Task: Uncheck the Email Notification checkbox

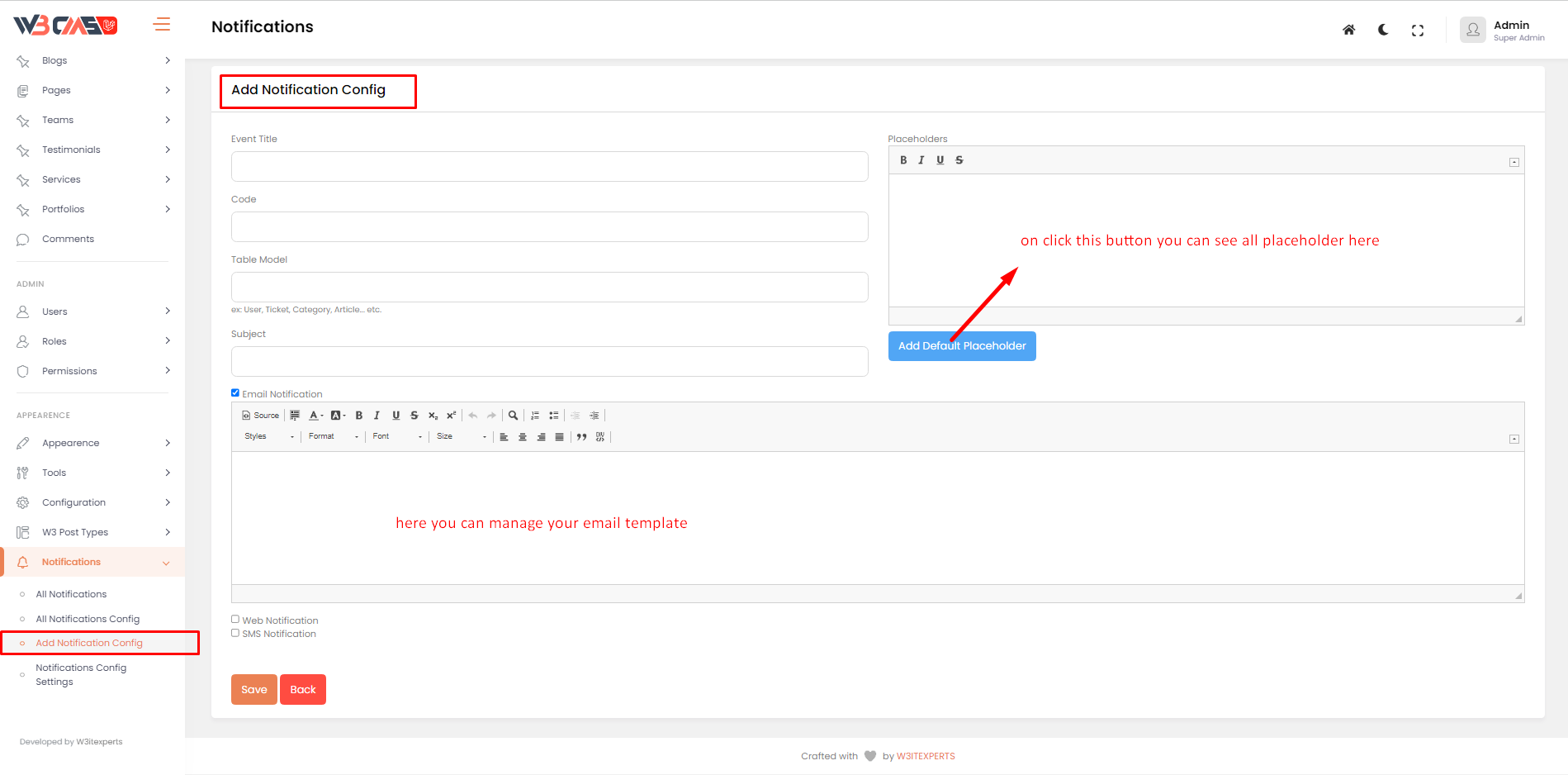Action: tap(235, 393)
